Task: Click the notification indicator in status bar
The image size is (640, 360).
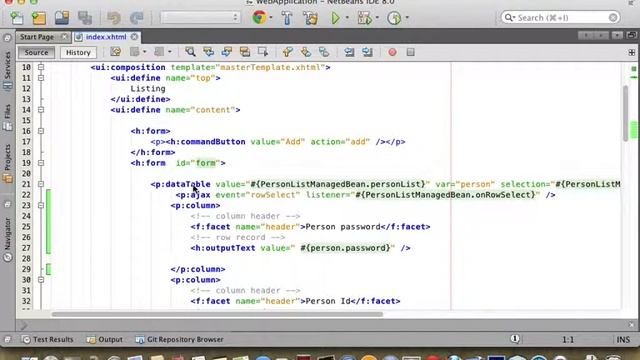Action: (515, 339)
